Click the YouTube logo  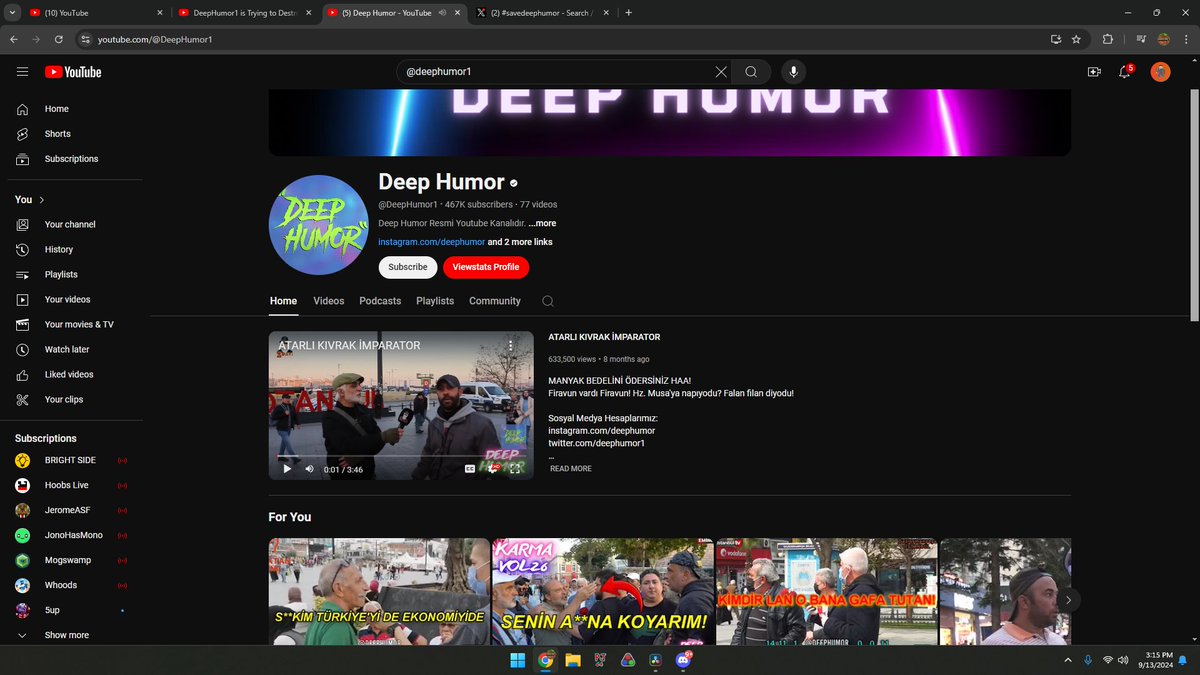pyautogui.click(x=73, y=72)
